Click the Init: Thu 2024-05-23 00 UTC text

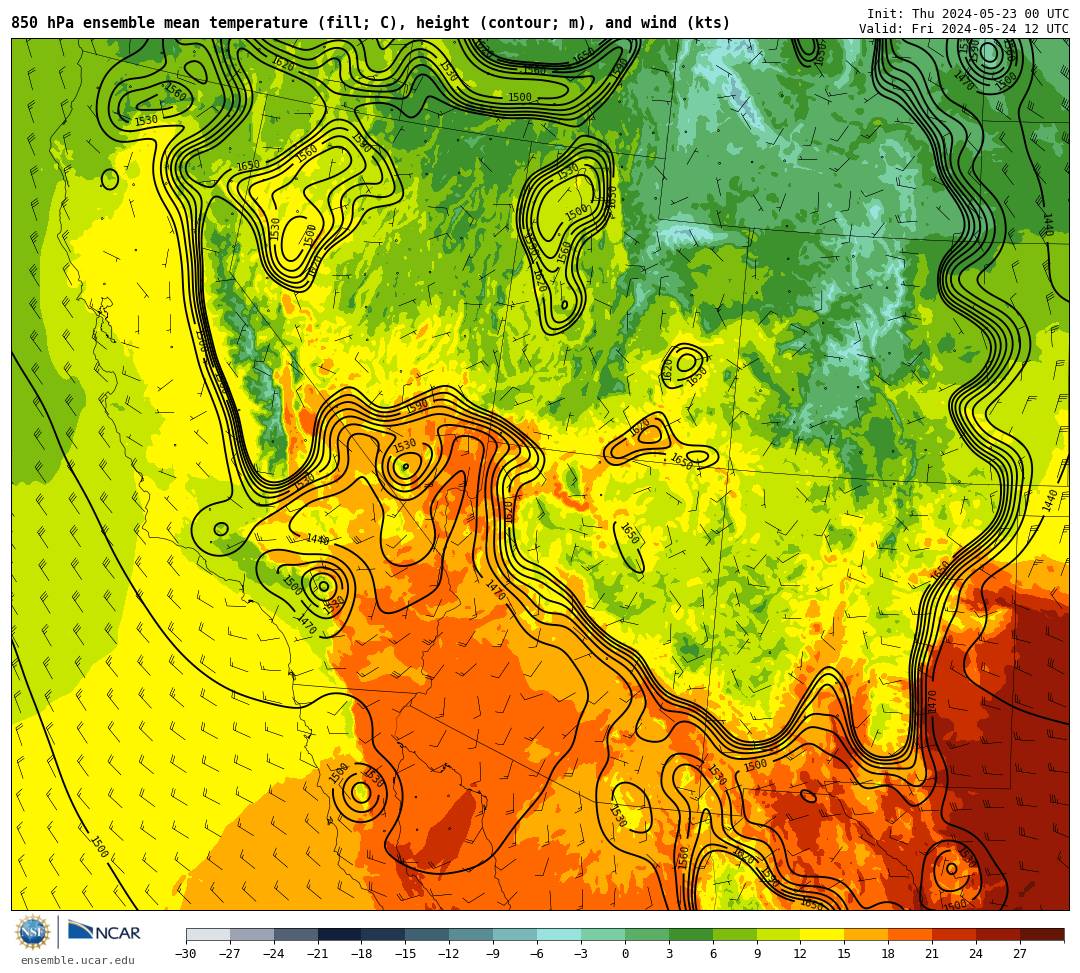click(x=968, y=14)
